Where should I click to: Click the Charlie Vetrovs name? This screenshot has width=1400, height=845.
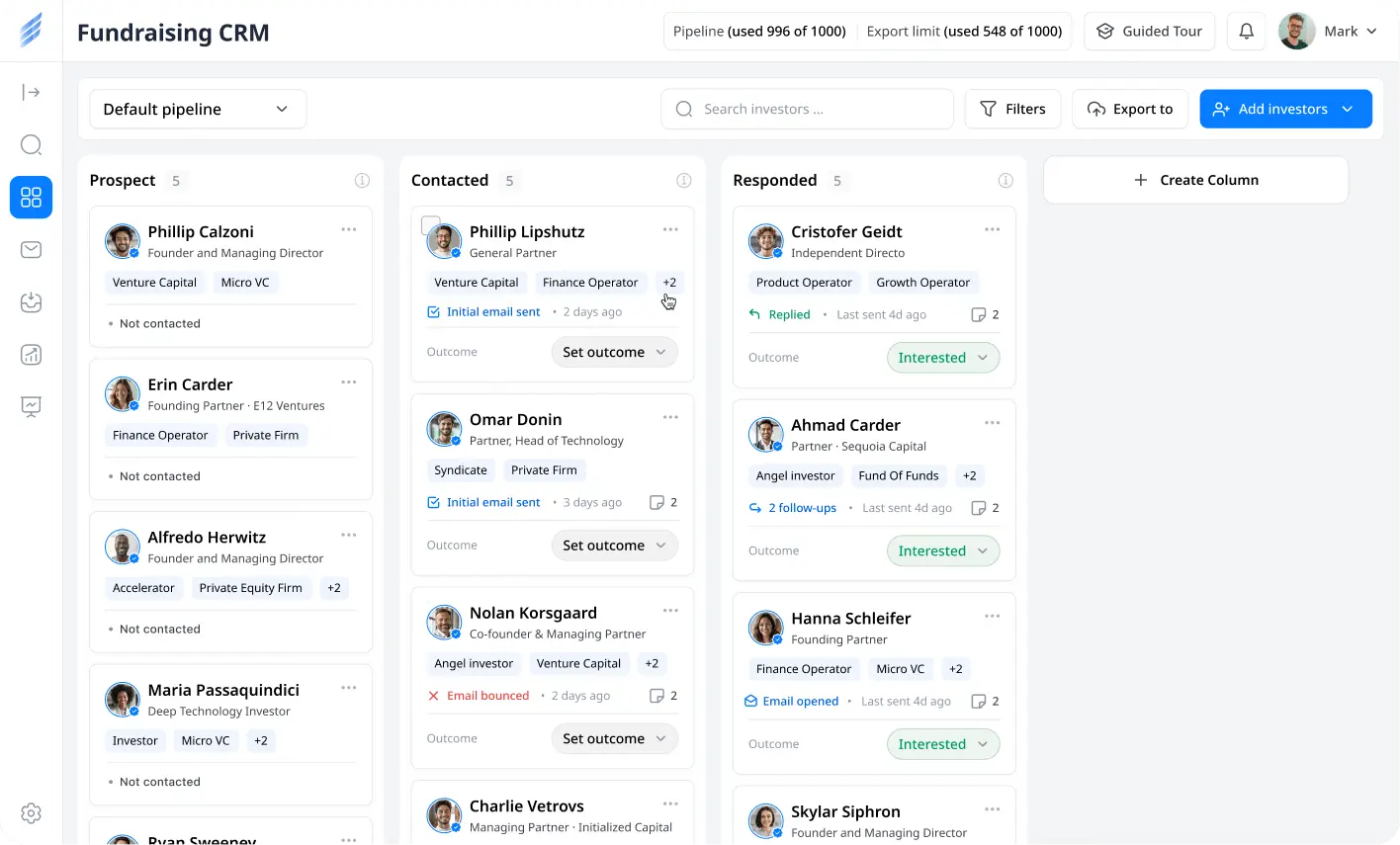point(526,806)
